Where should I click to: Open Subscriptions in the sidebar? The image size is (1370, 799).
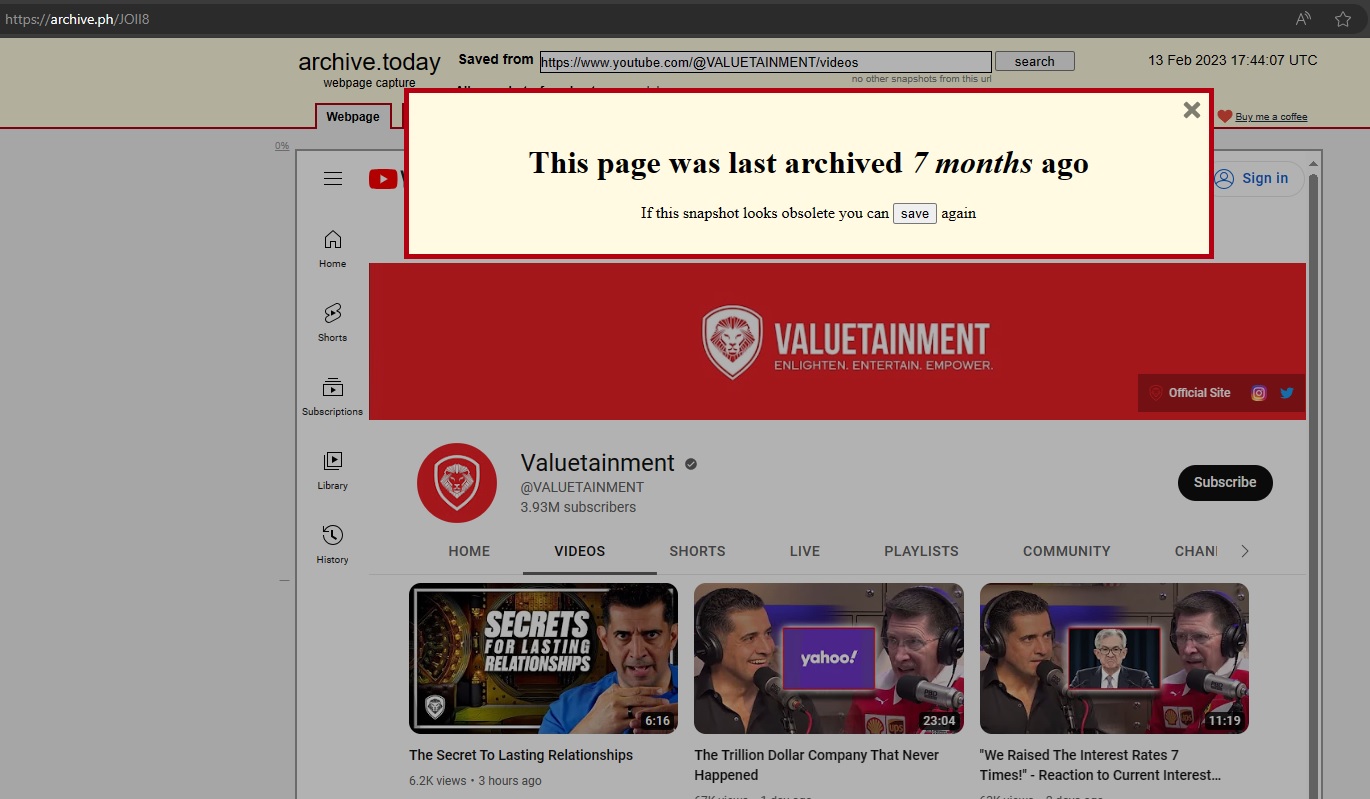pos(333,397)
